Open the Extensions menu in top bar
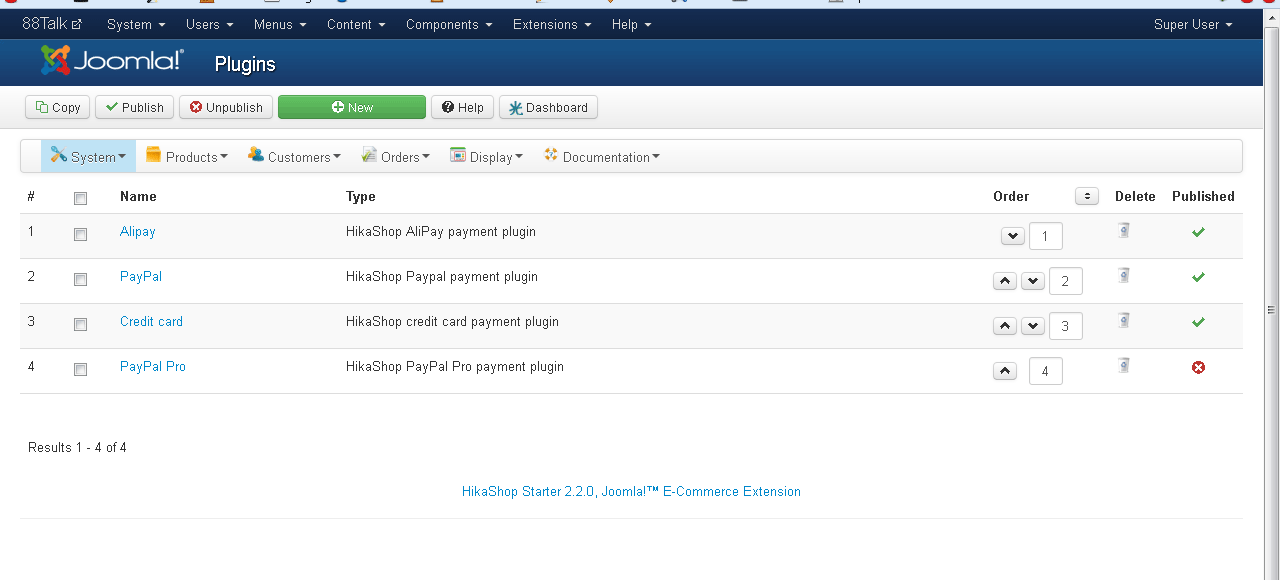The width and height of the screenshot is (1280, 580). coord(551,24)
